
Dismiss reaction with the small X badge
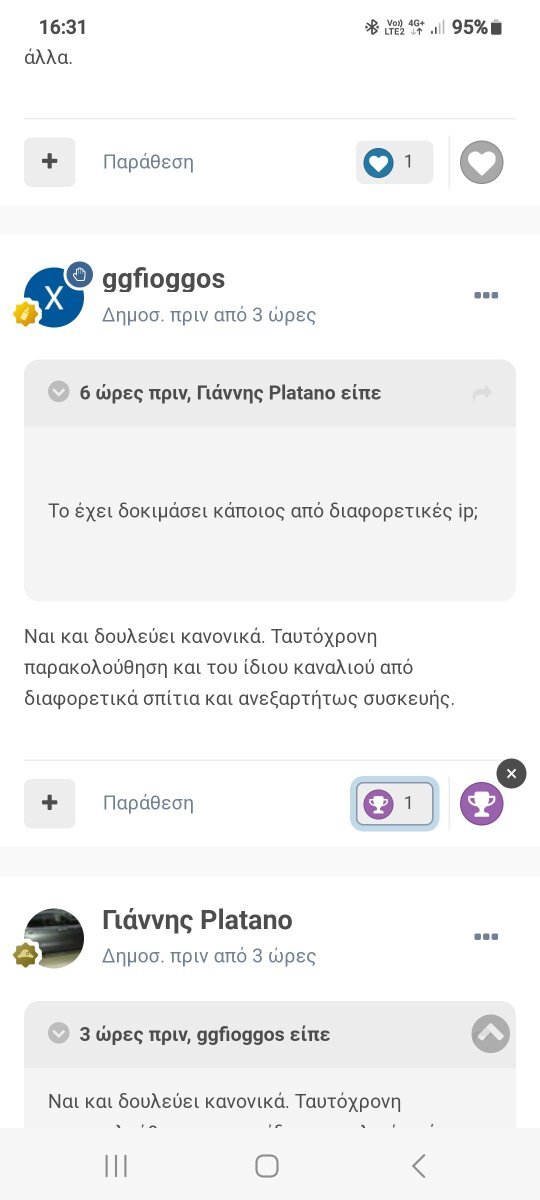[x=511, y=773]
